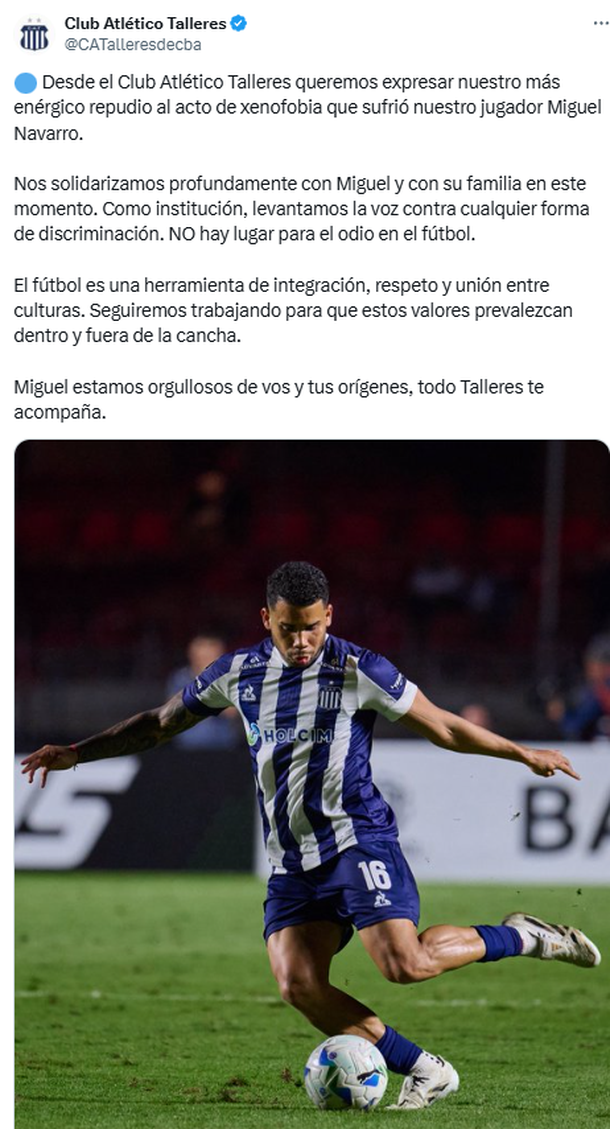Click the HOLCIM sponsor logo on jersey

pyautogui.click(x=290, y=734)
